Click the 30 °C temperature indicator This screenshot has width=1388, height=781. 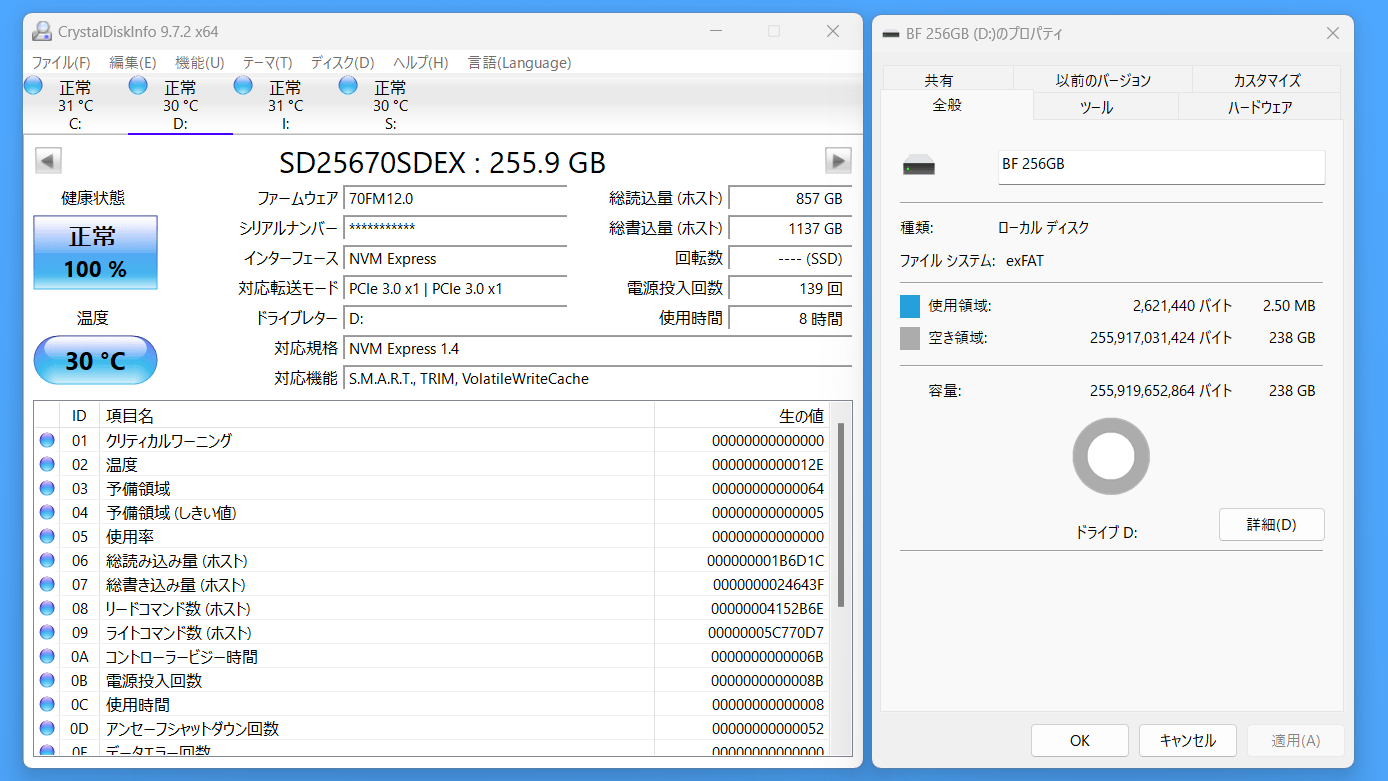(x=95, y=360)
